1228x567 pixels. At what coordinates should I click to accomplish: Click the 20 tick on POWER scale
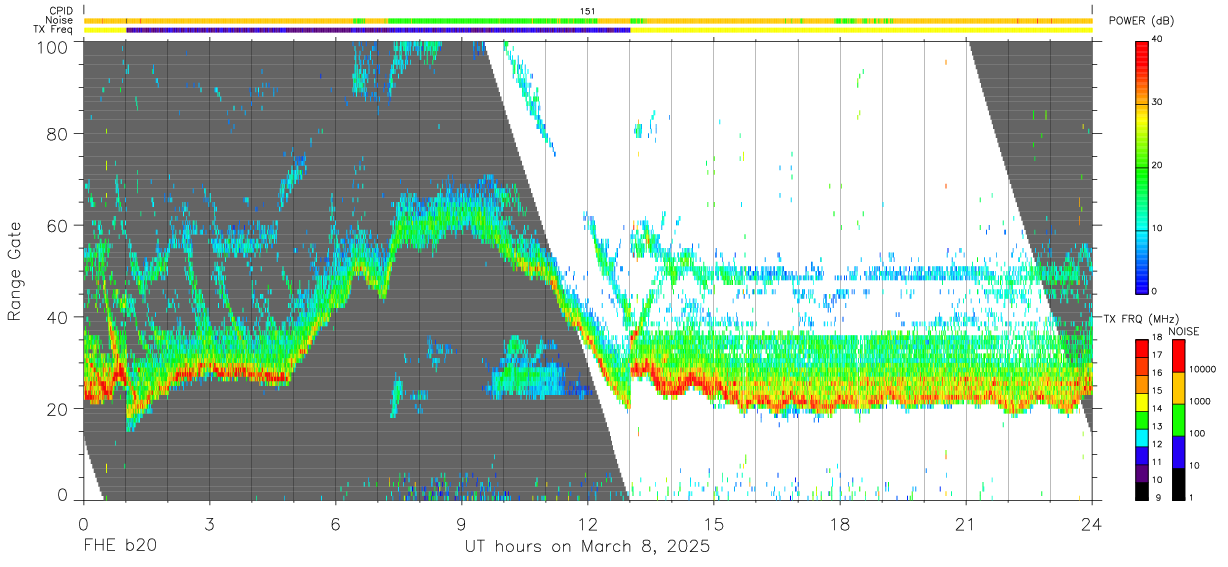coord(1158,166)
